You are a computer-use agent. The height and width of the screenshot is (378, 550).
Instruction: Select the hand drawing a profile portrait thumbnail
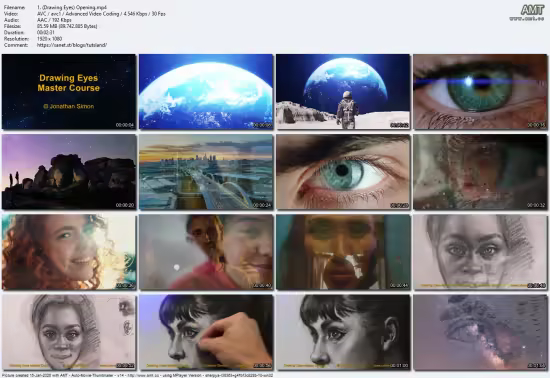(x=206, y=332)
